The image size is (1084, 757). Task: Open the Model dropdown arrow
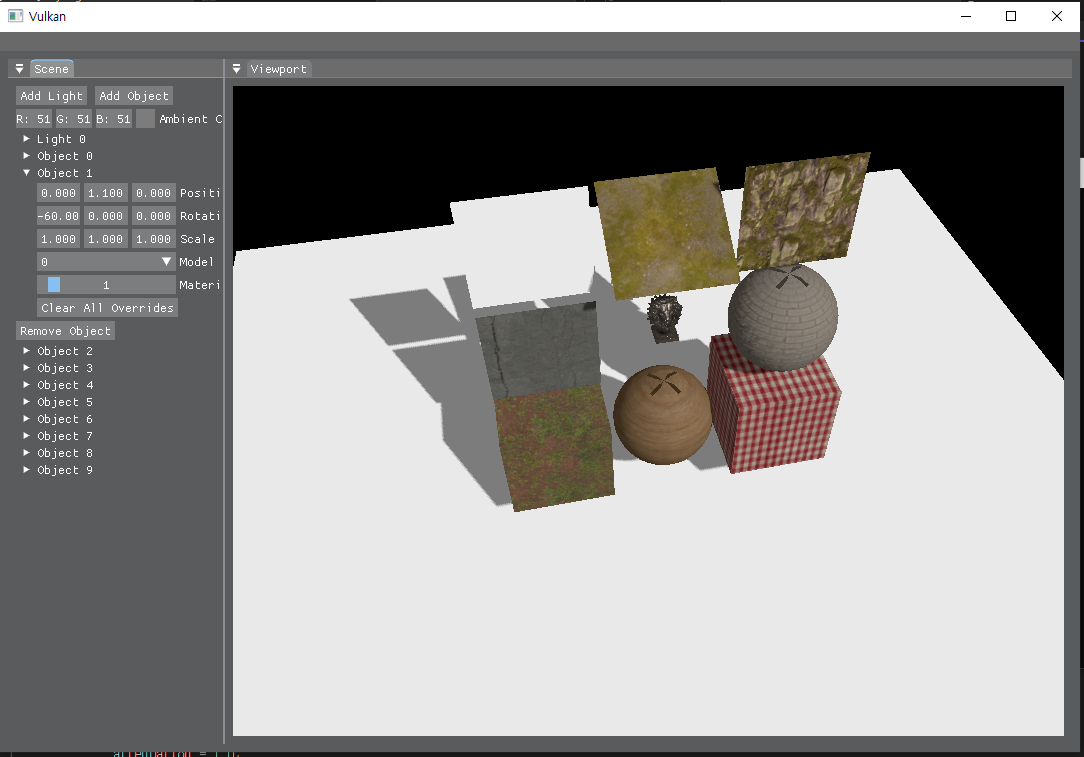pos(167,262)
